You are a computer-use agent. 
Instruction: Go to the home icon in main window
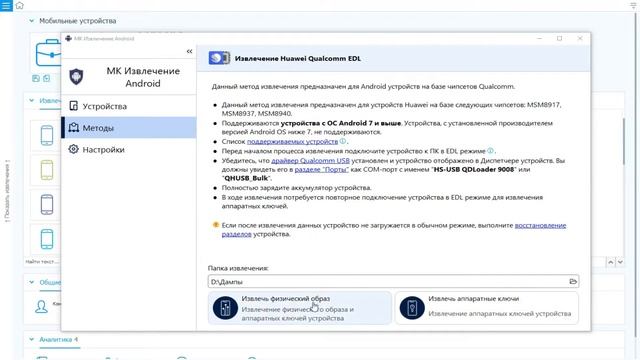[x=20, y=5]
